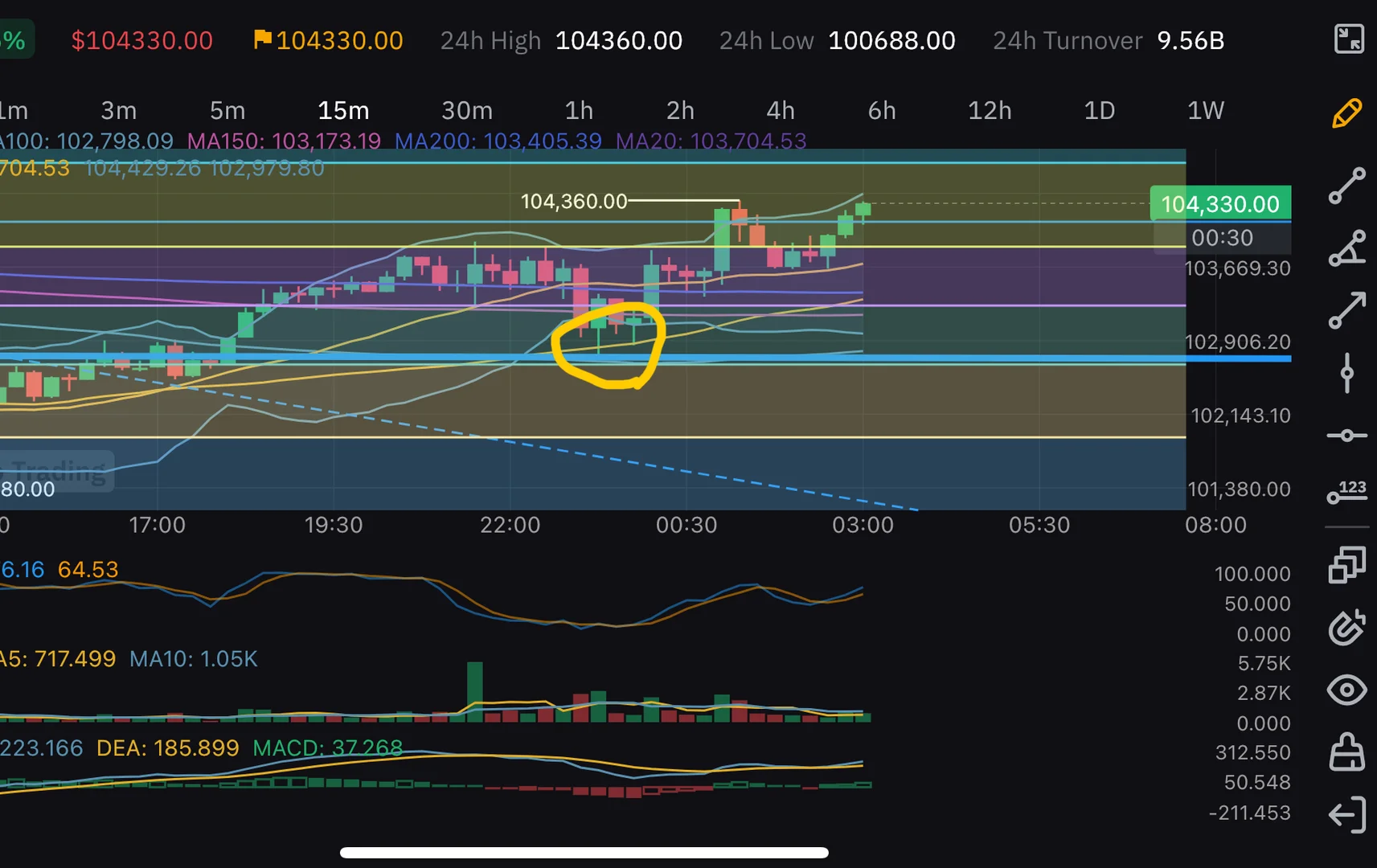Switch chart to the 4h timeframe
The image size is (1377, 868).
tap(781, 110)
